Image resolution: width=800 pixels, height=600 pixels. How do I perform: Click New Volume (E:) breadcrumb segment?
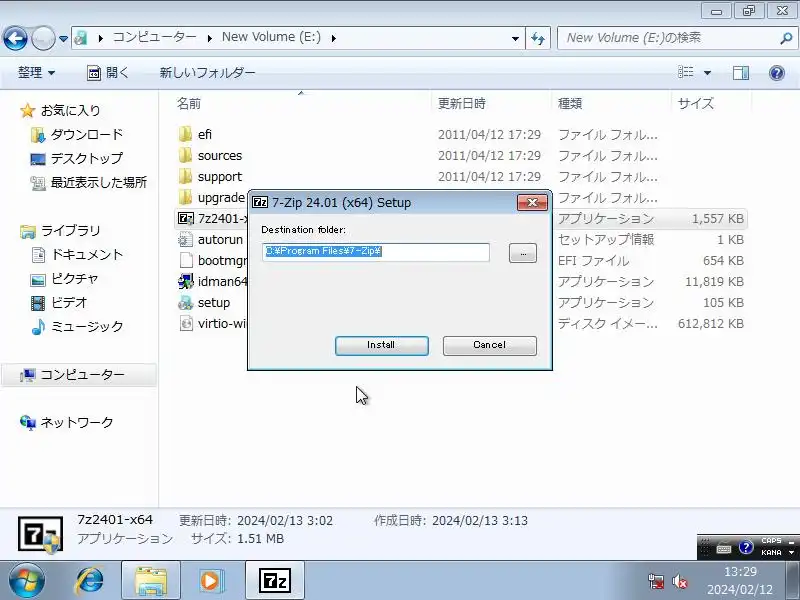(271, 37)
